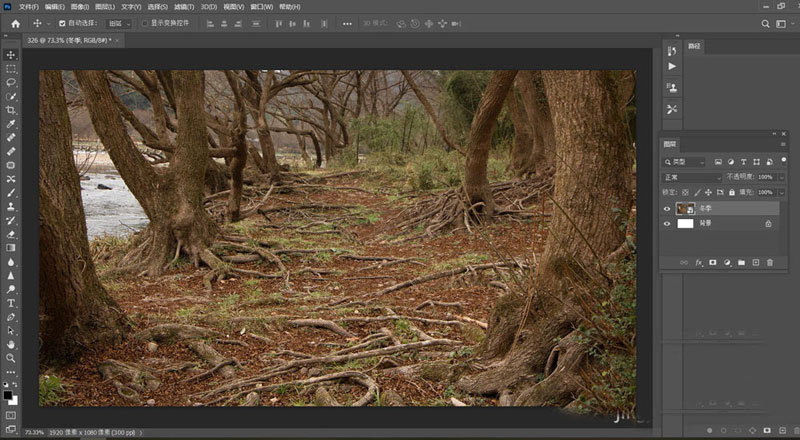The image size is (800, 440).
Task: Open layer styles with the fx icon
Action: click(x=699, y=262)
